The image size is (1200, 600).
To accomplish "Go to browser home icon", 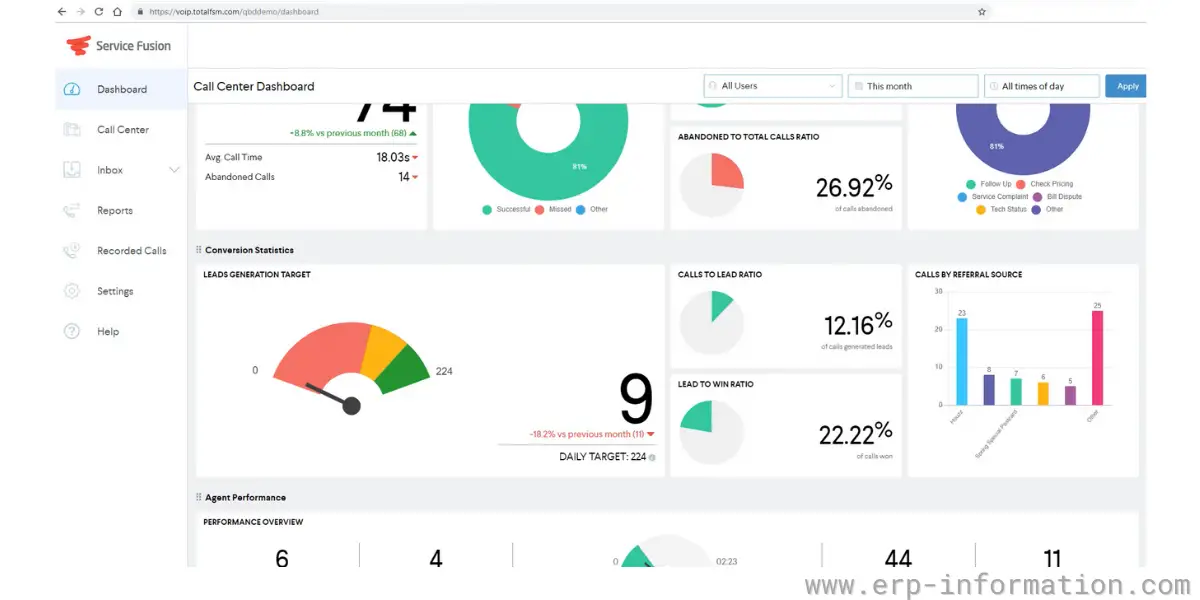I will pyautogui.click(x=117, y=12).
